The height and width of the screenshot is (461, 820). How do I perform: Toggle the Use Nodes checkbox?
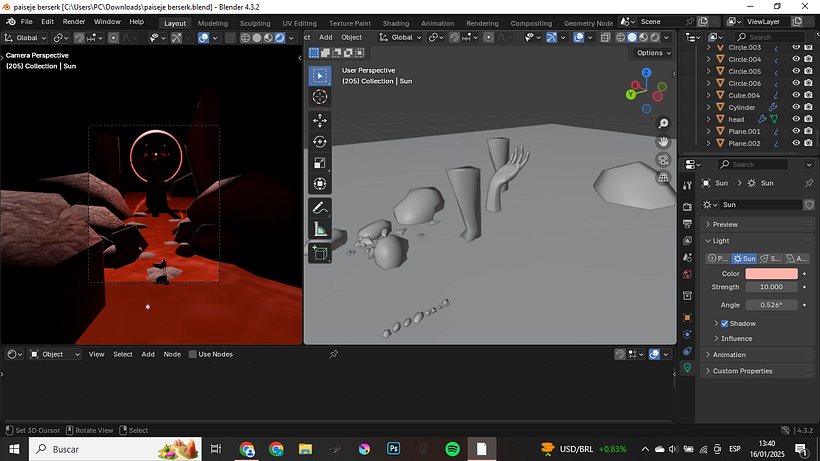coord(192,354)
